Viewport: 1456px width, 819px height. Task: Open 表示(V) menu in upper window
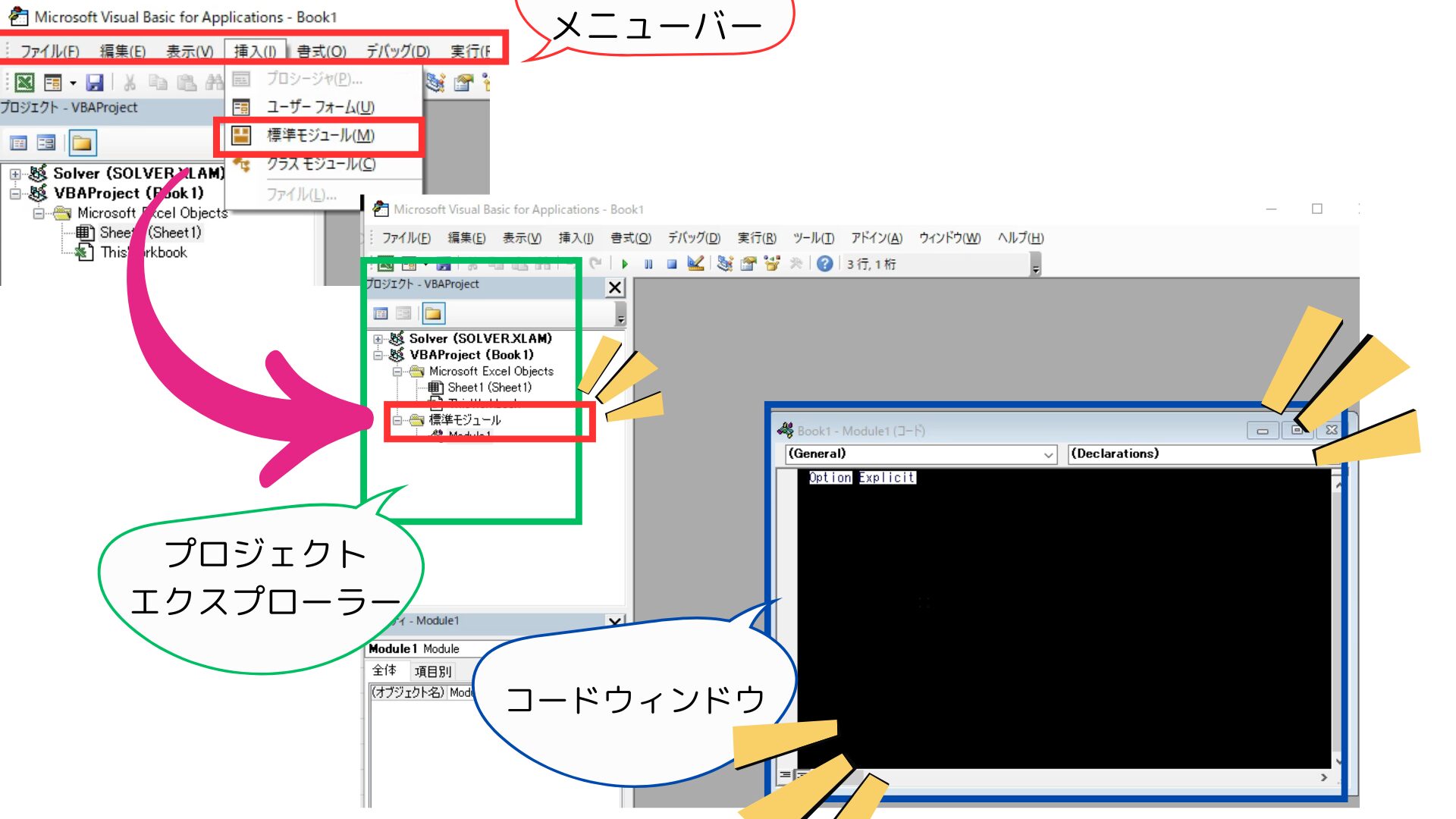190,51
